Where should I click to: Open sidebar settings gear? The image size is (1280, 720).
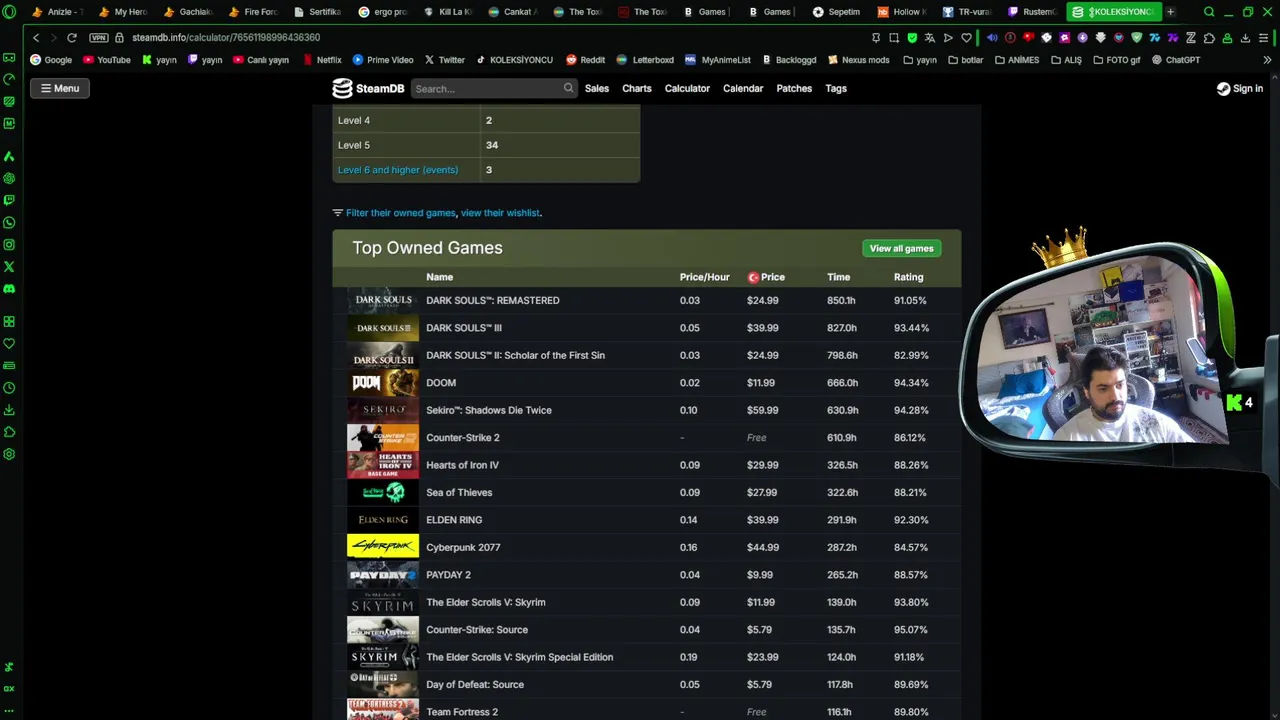[x=9, y=454]
